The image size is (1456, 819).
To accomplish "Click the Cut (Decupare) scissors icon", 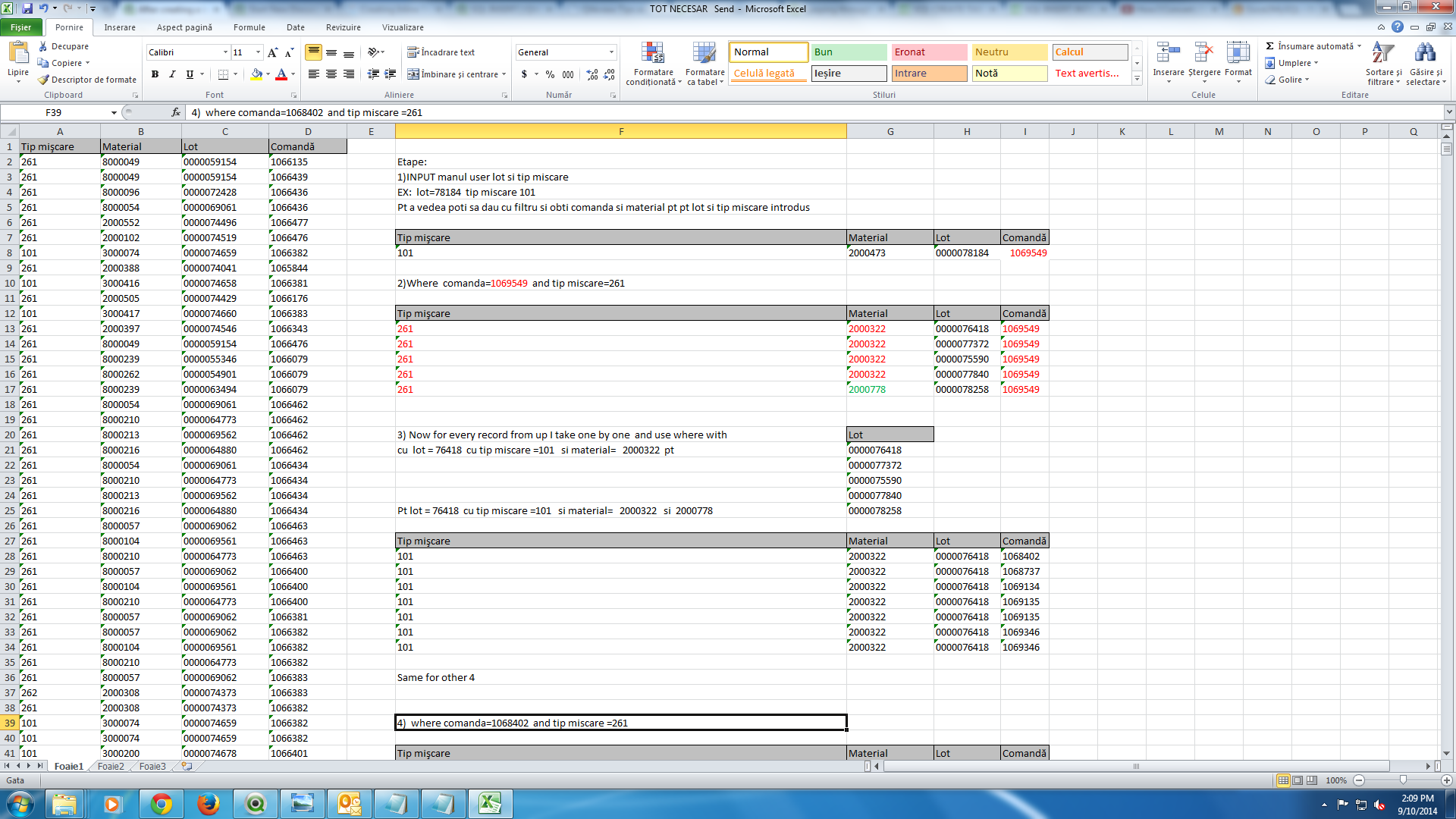I will tap(43, 46).
